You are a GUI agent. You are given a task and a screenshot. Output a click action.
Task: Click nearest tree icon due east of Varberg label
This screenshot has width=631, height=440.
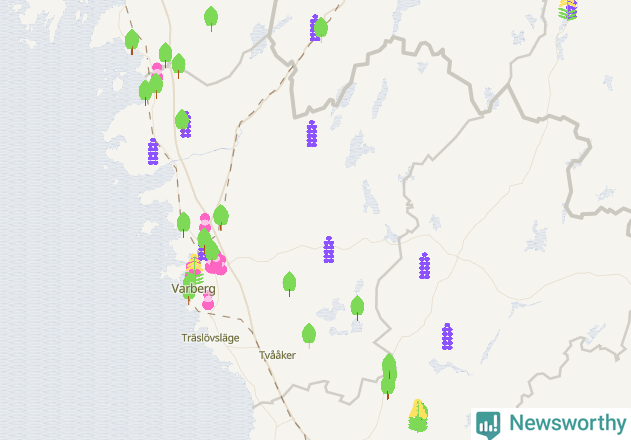(x=289, y=284)
